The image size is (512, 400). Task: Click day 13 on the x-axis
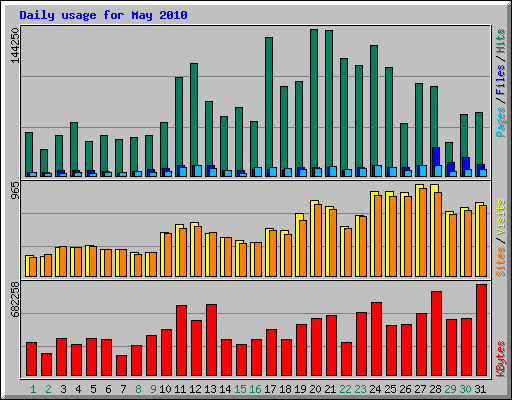point(210,389)
